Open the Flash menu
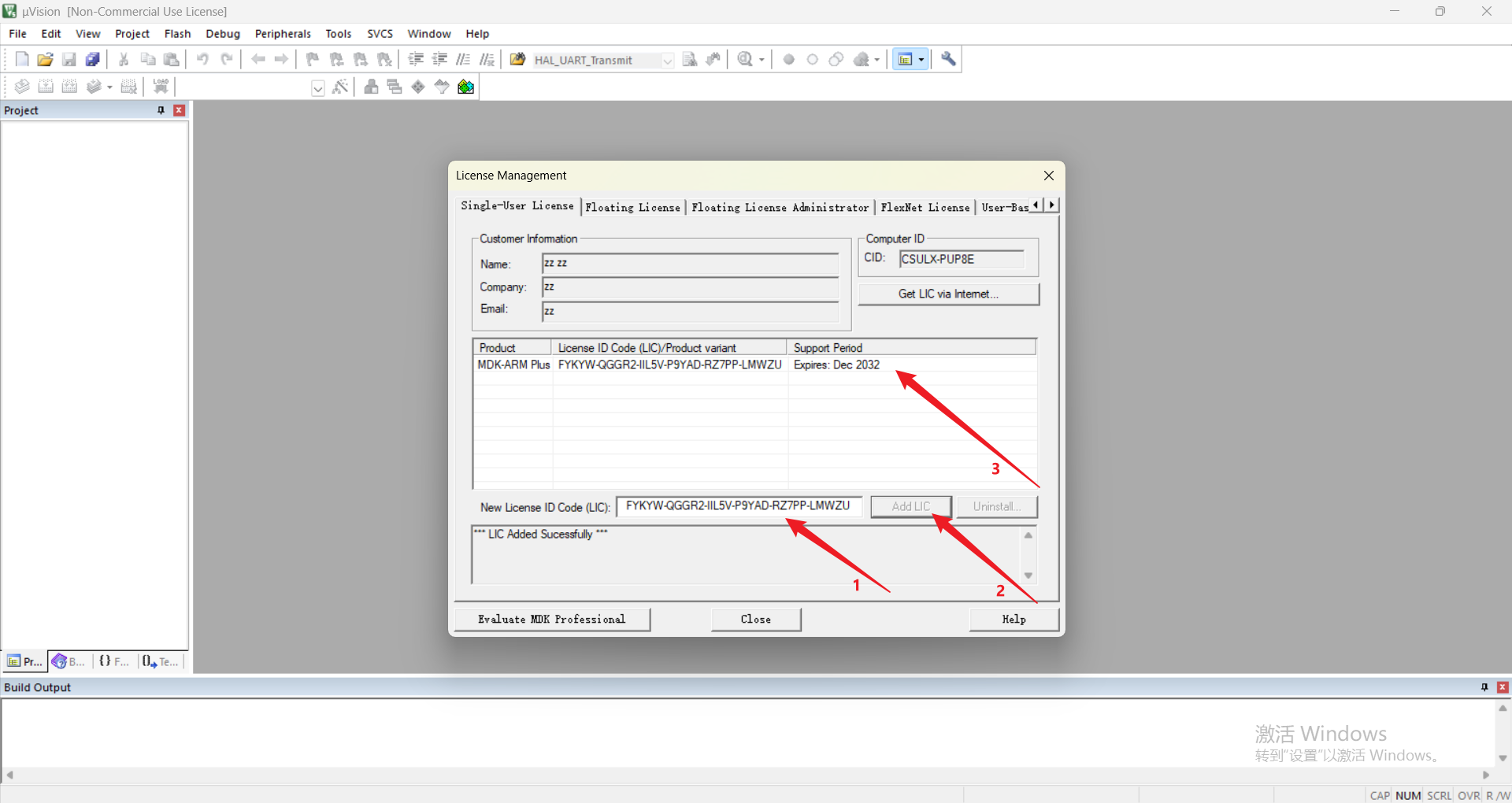The width and height of the screenshot is (1512, 803). pyautogui.click(x=177, y=34)
